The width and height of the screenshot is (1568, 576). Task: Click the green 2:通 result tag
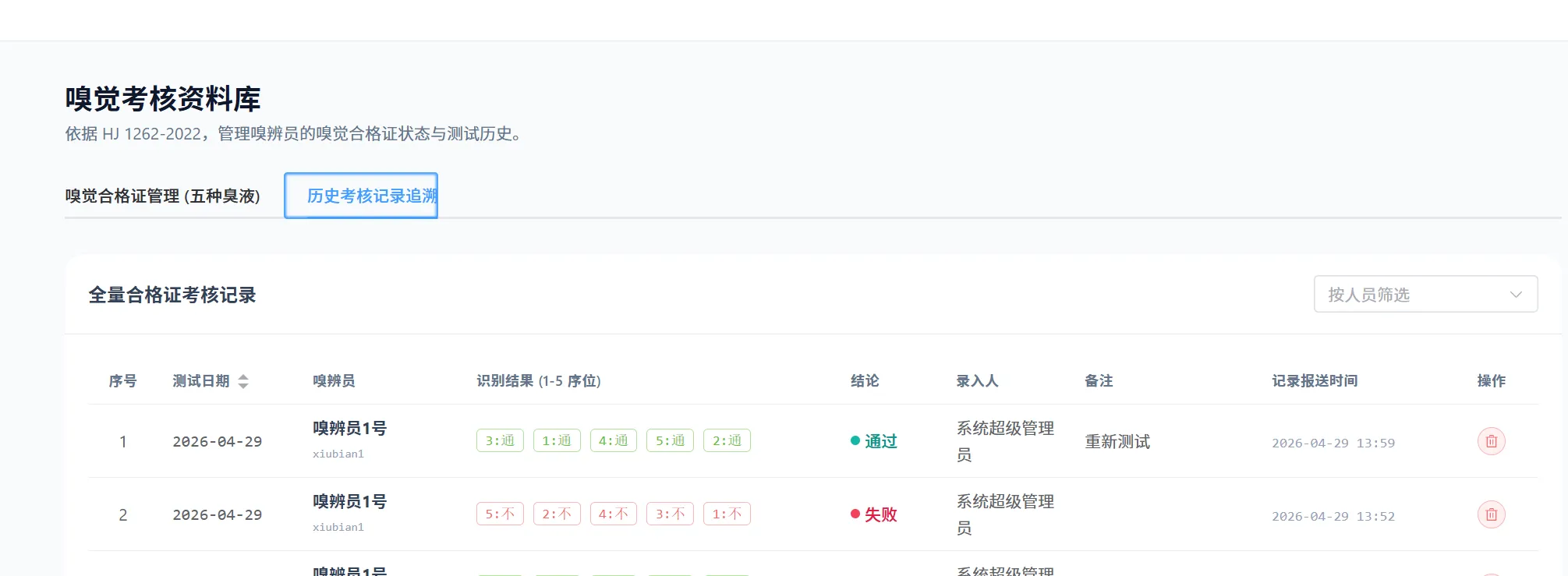point(727,440)
